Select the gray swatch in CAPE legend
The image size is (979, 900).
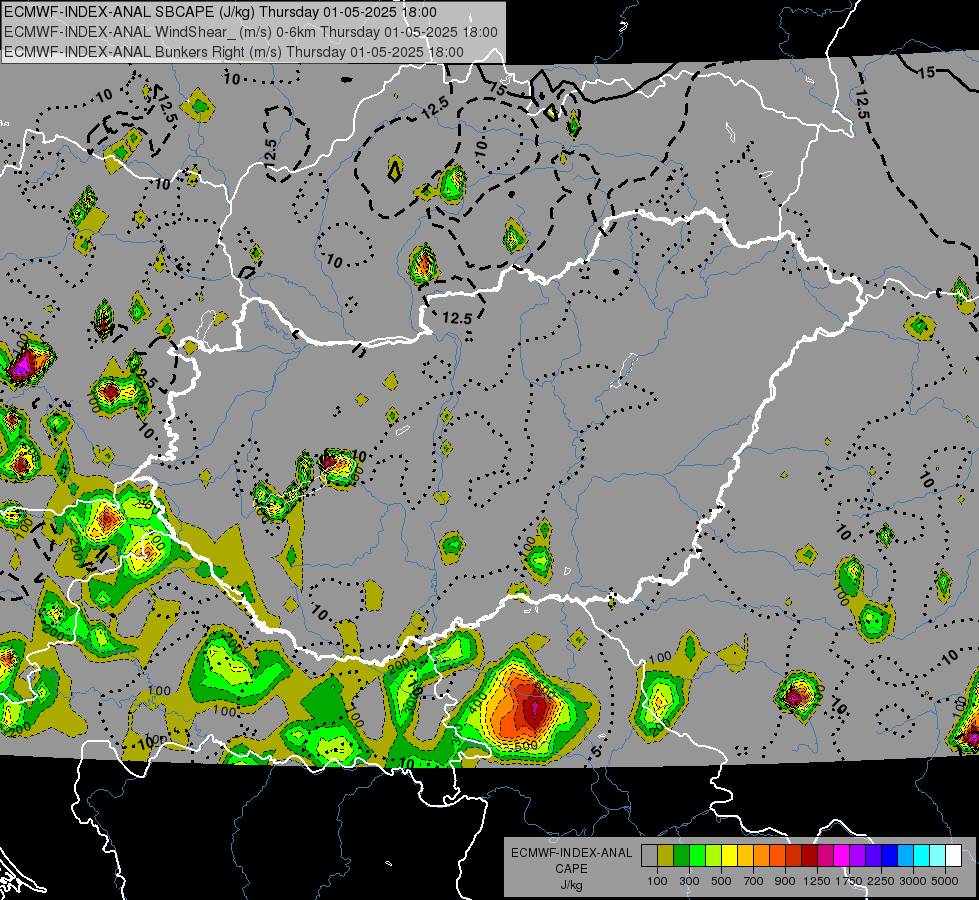coord(649,855)
